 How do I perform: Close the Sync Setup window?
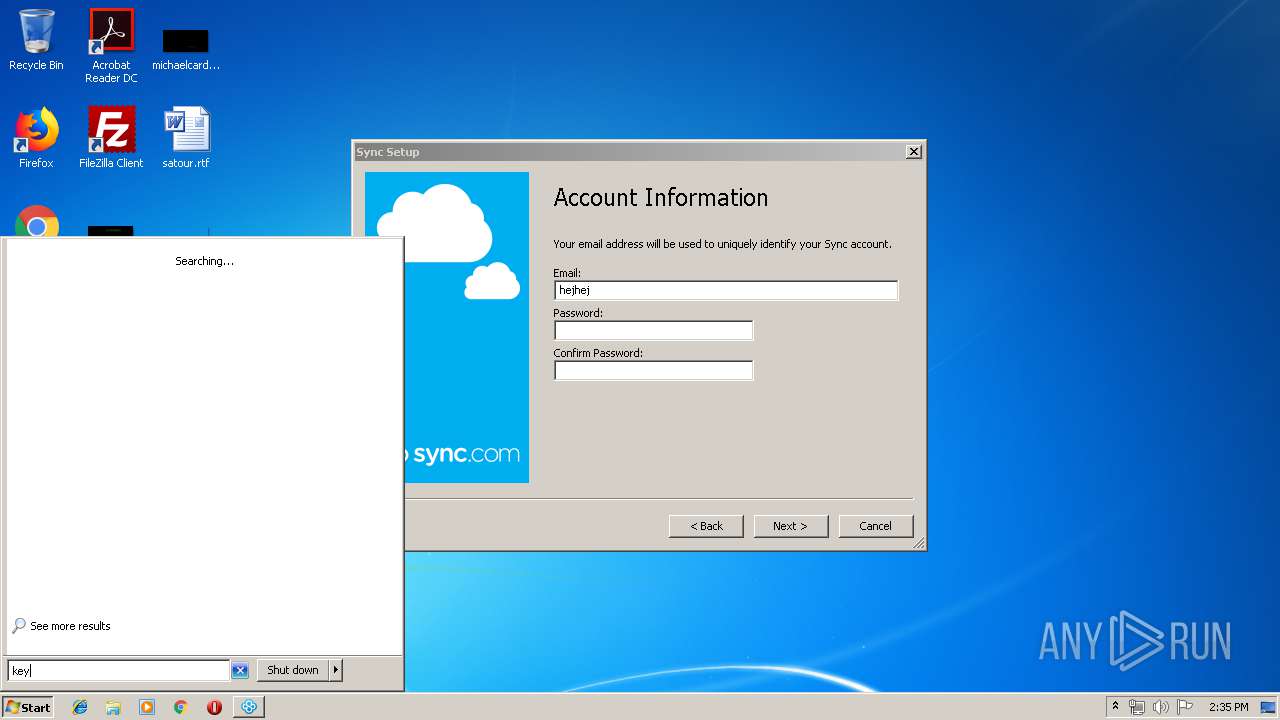pyautogui.click(x=913, y=151)
